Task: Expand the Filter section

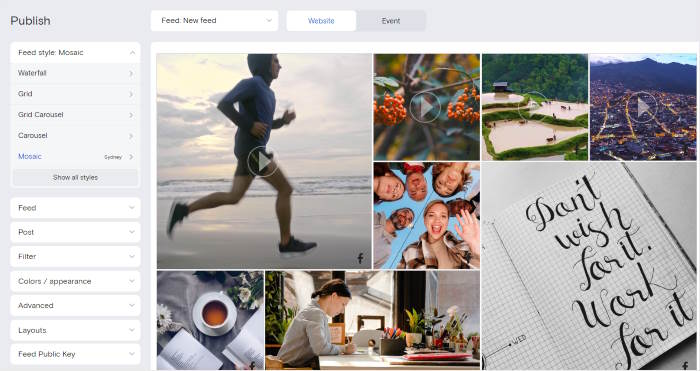Action: (x=75, y=257)
